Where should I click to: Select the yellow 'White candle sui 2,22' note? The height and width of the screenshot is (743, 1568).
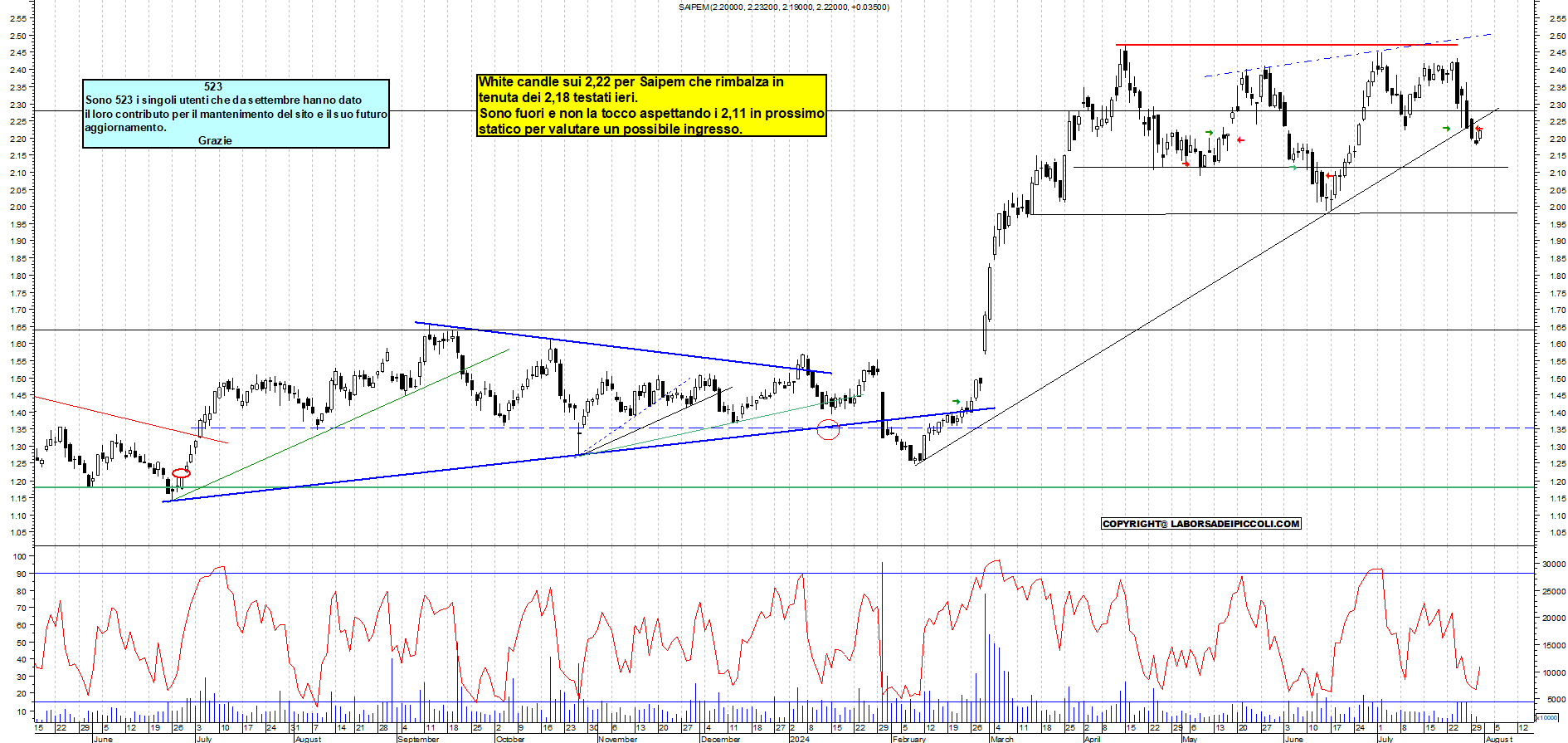tap(651, 105)
